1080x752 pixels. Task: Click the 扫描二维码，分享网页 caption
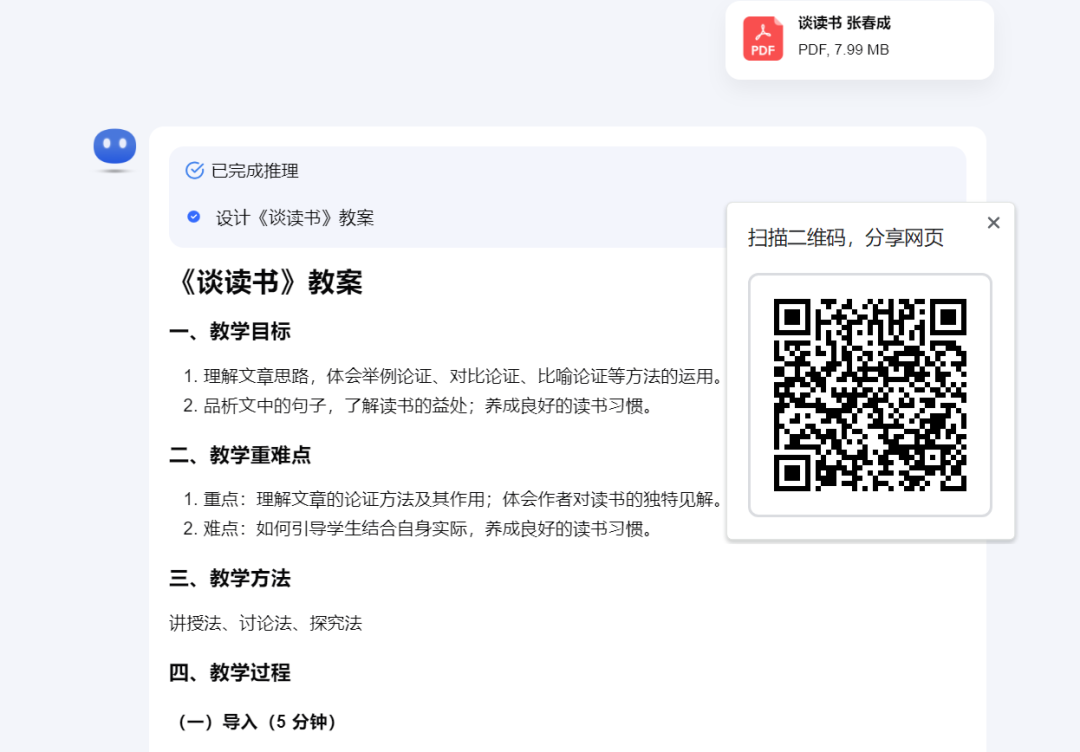[846, 238]
